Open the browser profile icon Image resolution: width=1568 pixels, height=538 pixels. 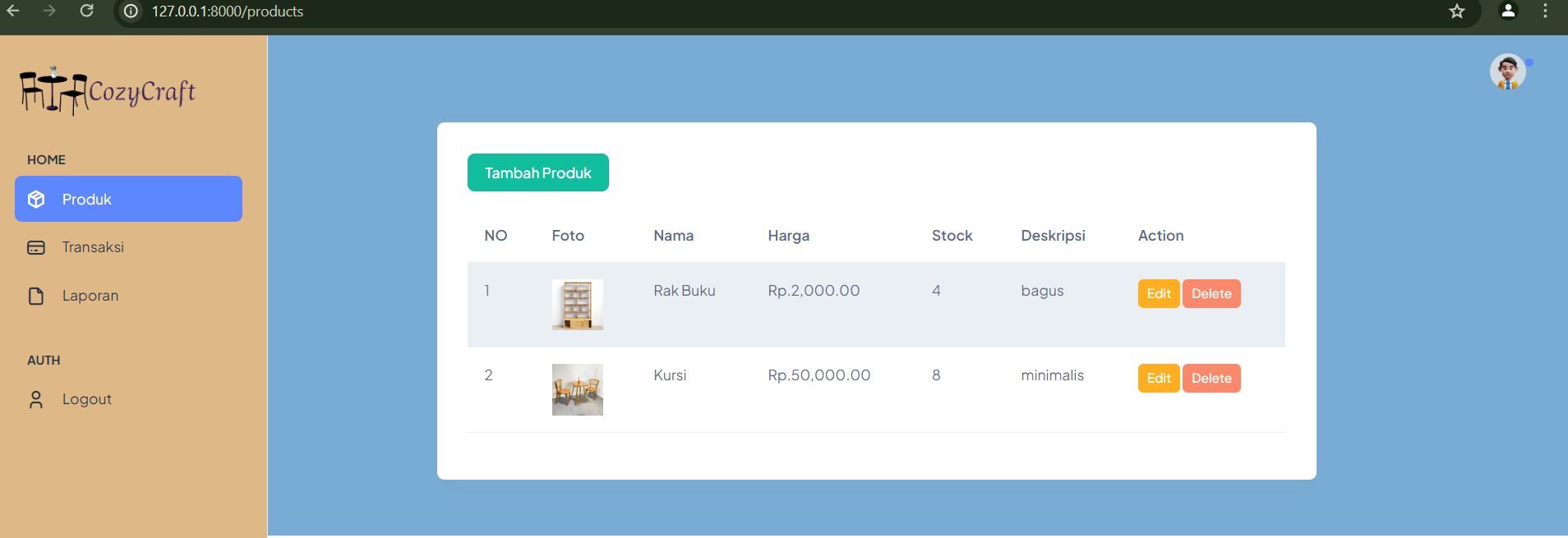(1508, 11)
